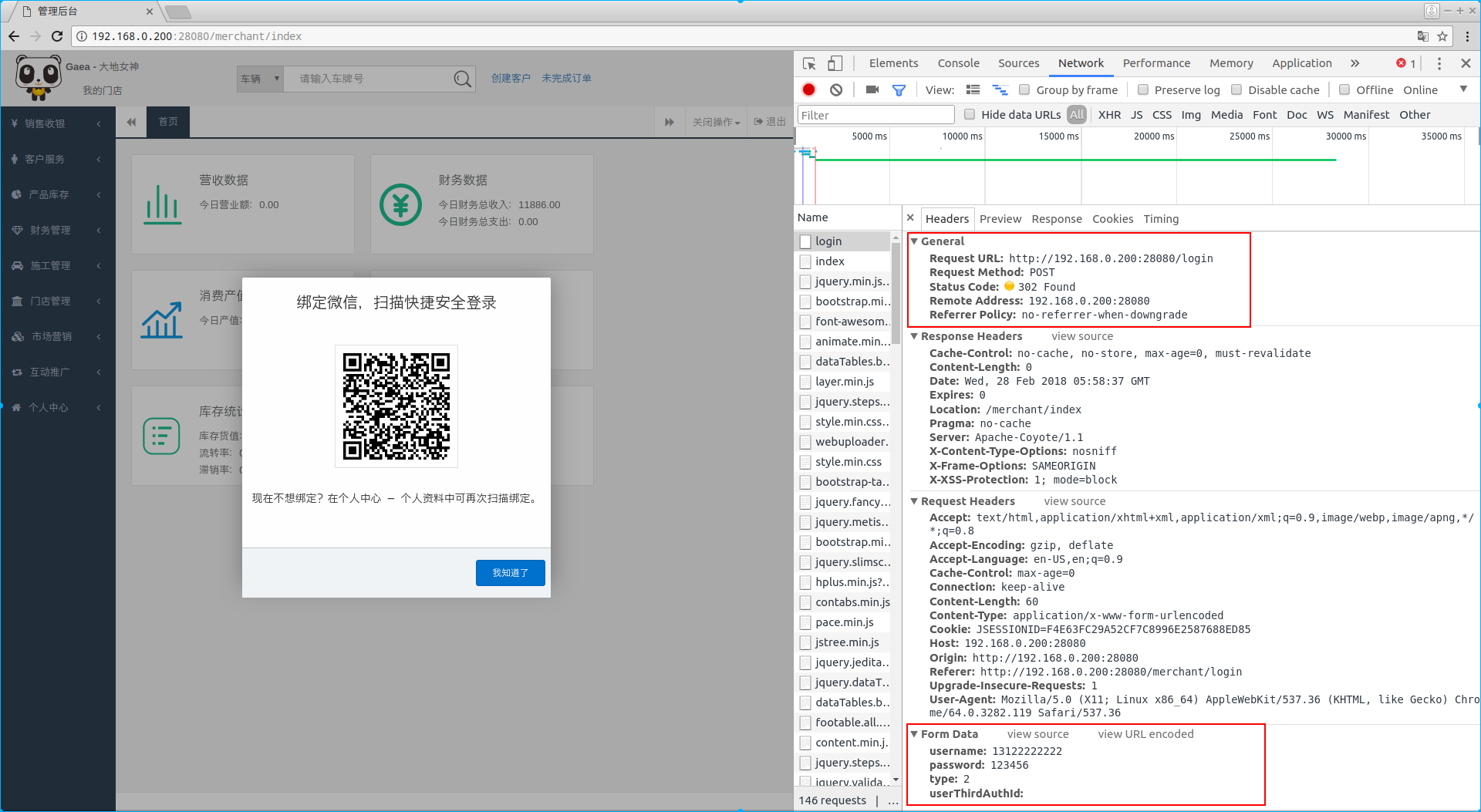Reload the page in the browser

click(57, 36)
